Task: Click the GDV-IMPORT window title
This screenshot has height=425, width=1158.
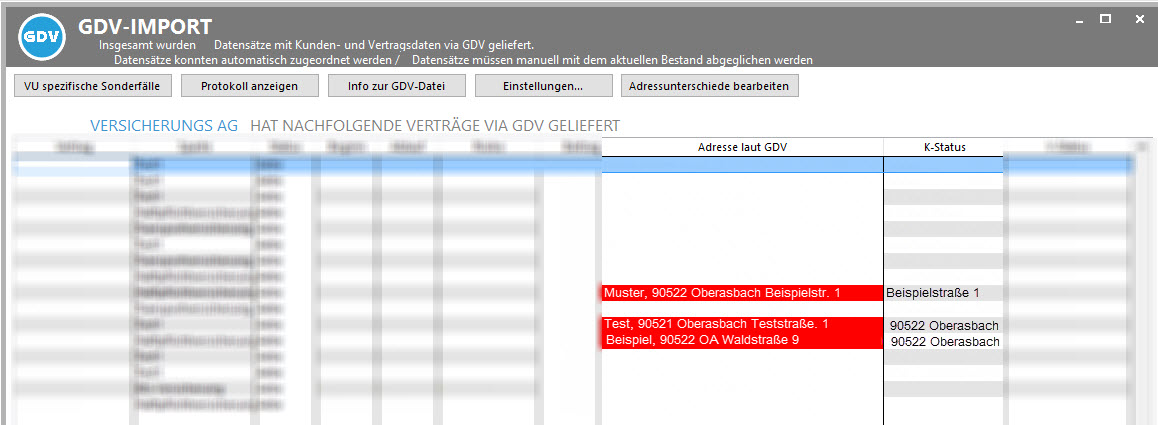Action: pos(145,26)
